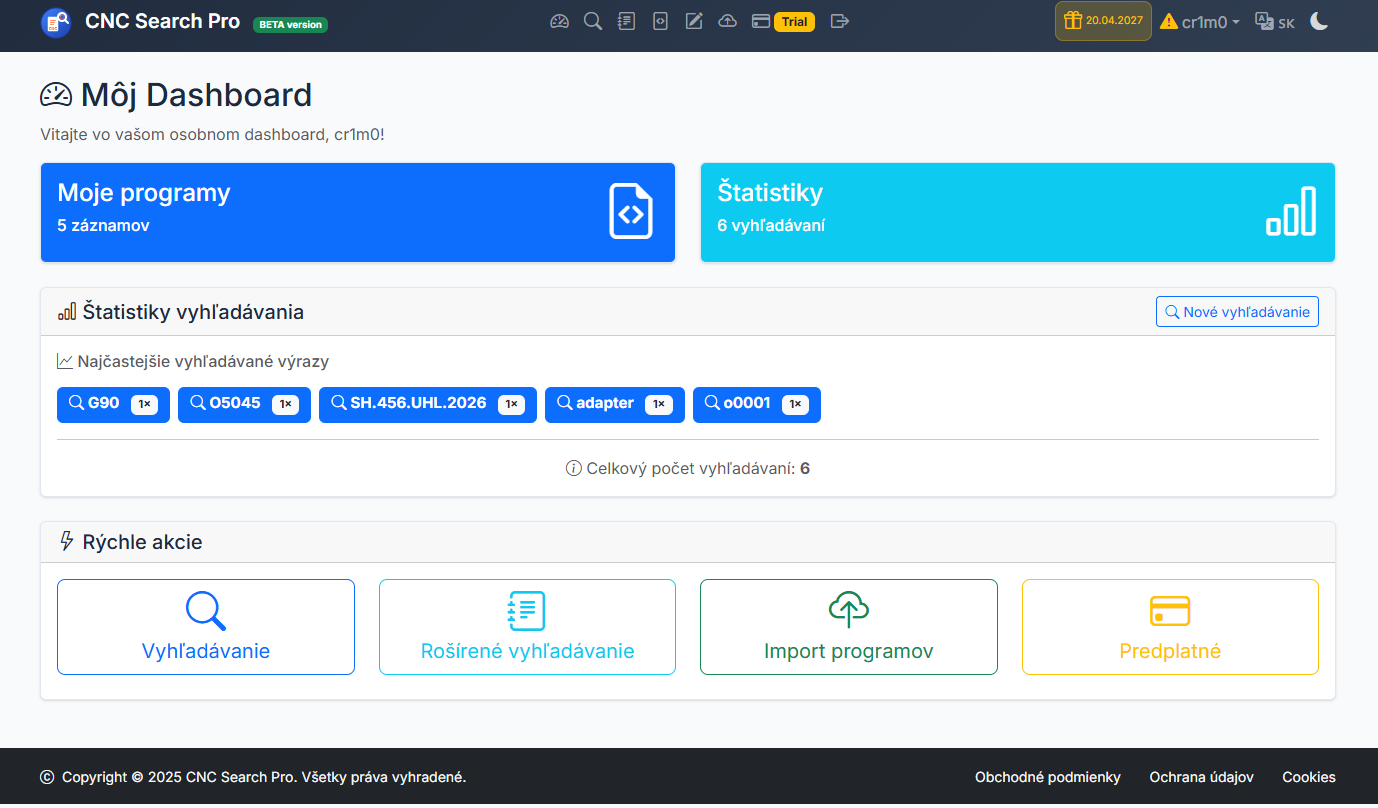
Task: Click the Nové vyhľadávanie button
Action: [x=1237, y=312]
